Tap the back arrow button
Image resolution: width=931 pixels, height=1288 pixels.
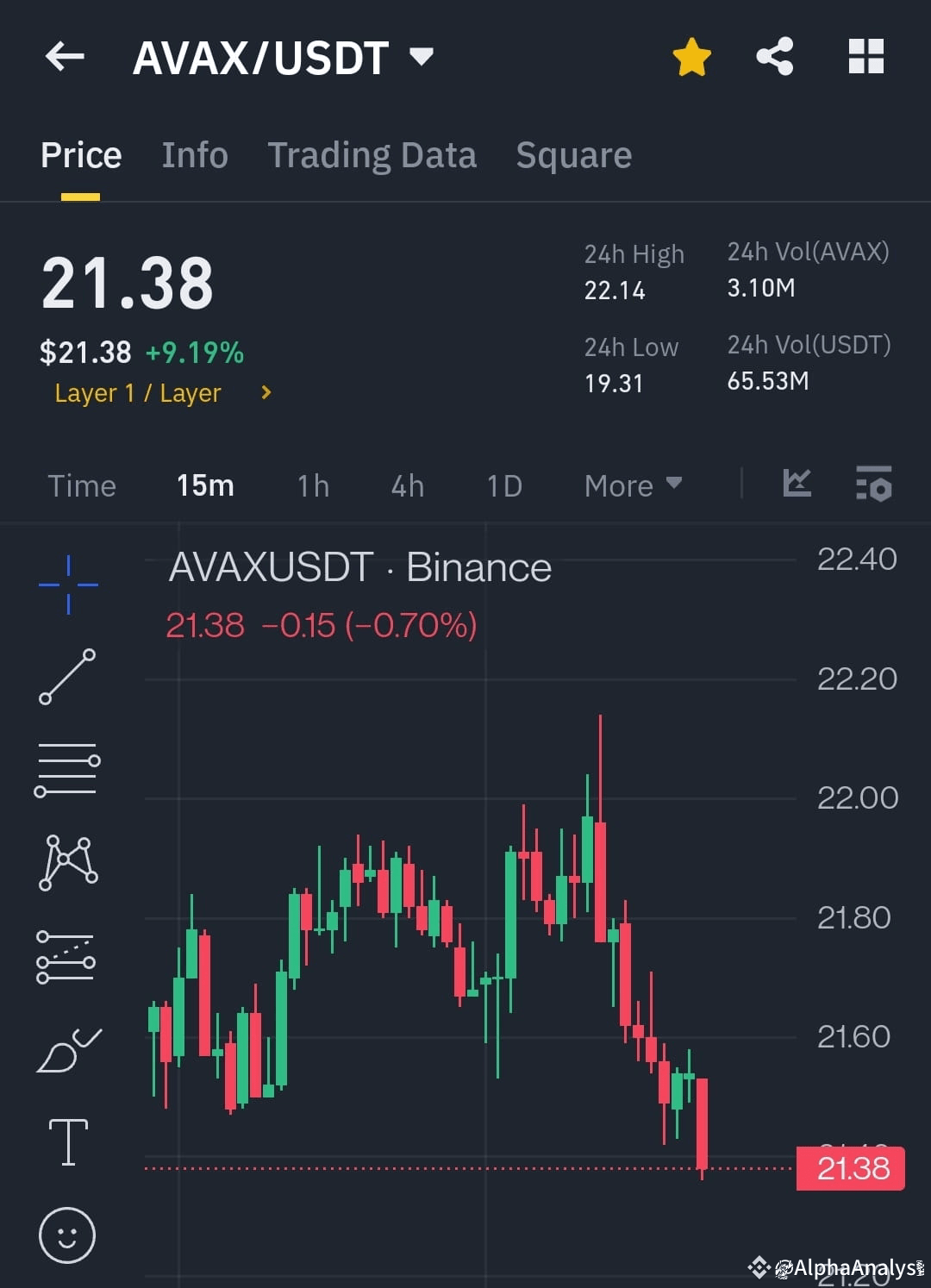coord(65,56)
